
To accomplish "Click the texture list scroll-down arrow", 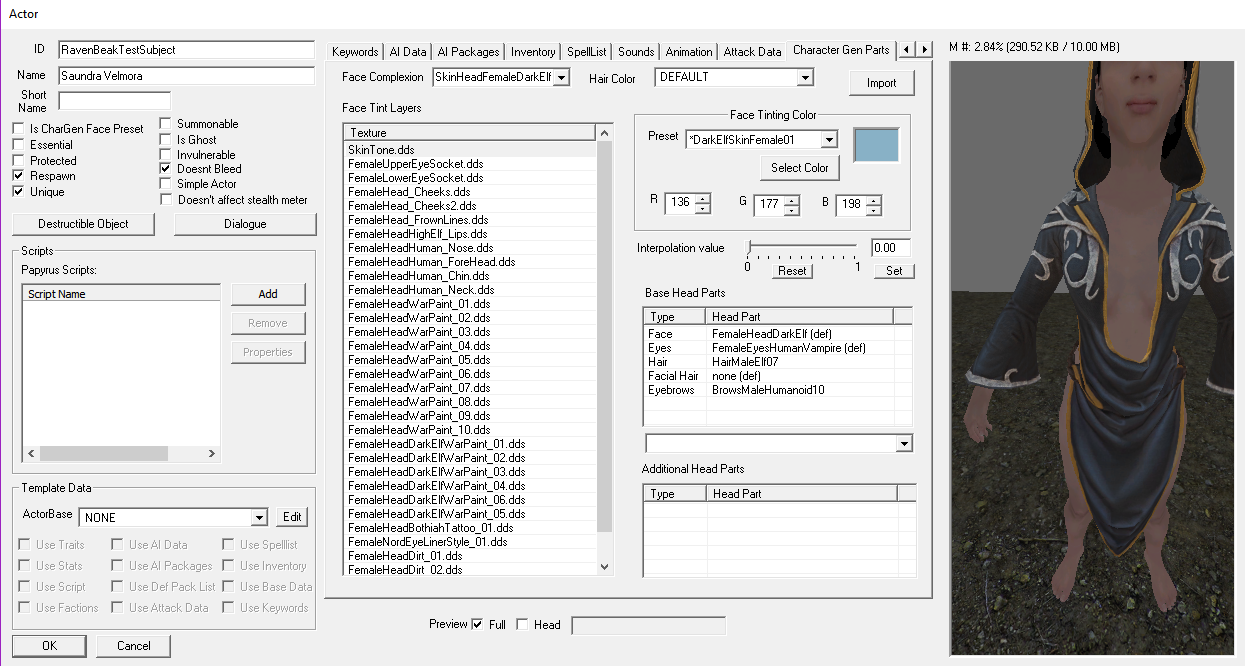I will pos(604,568).
